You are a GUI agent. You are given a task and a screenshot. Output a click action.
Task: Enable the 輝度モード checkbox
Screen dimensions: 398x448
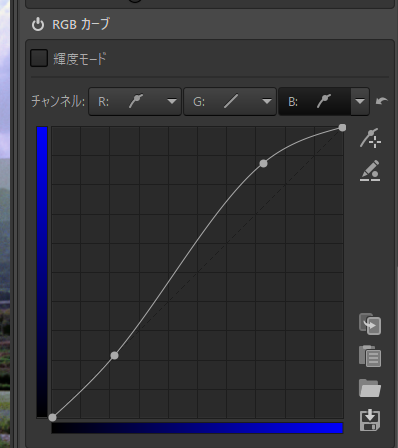coord(39,58)
